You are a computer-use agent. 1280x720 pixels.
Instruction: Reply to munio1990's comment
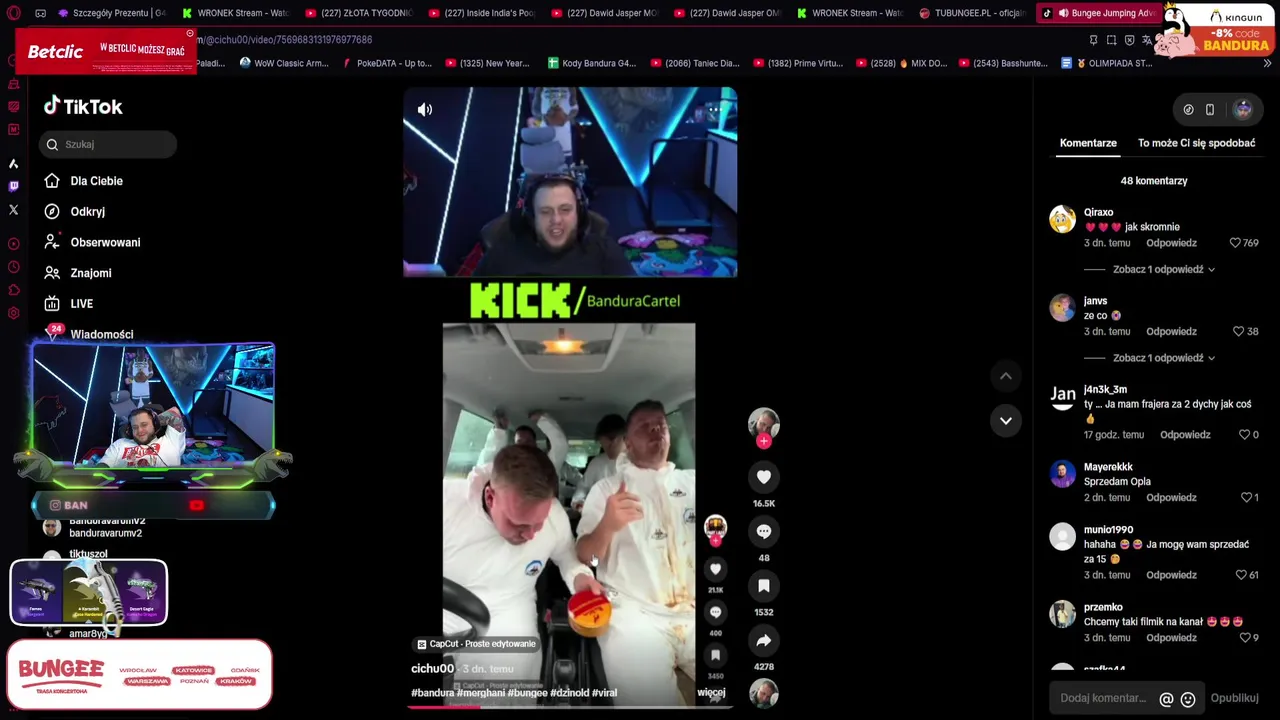click(1171, 575)
